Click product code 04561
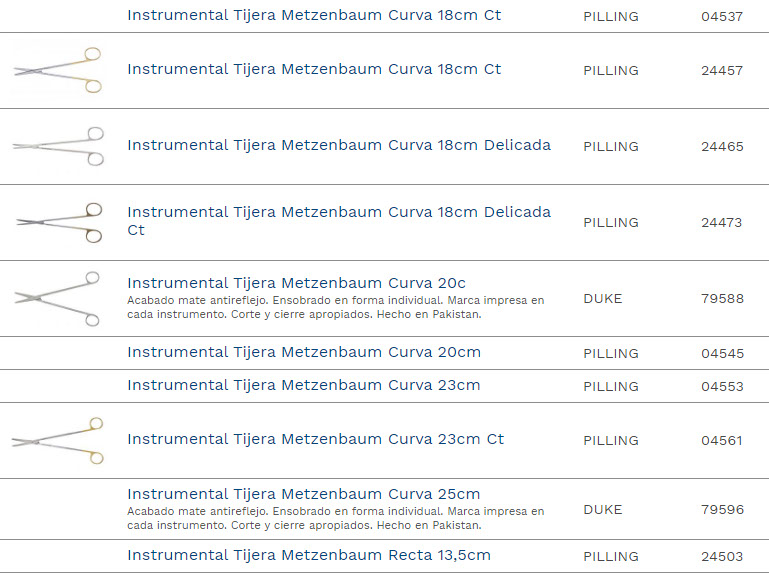Viewport: 769px width, 575px height. 722,441
